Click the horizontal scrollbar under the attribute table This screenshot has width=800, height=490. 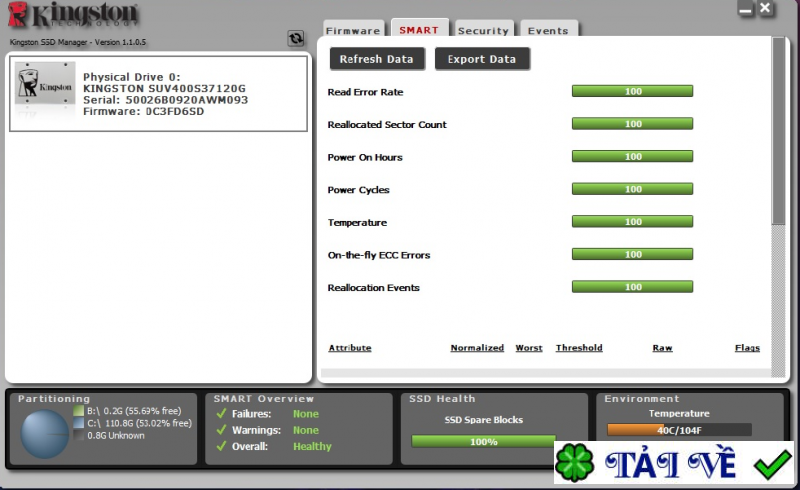tap(546, 373)
